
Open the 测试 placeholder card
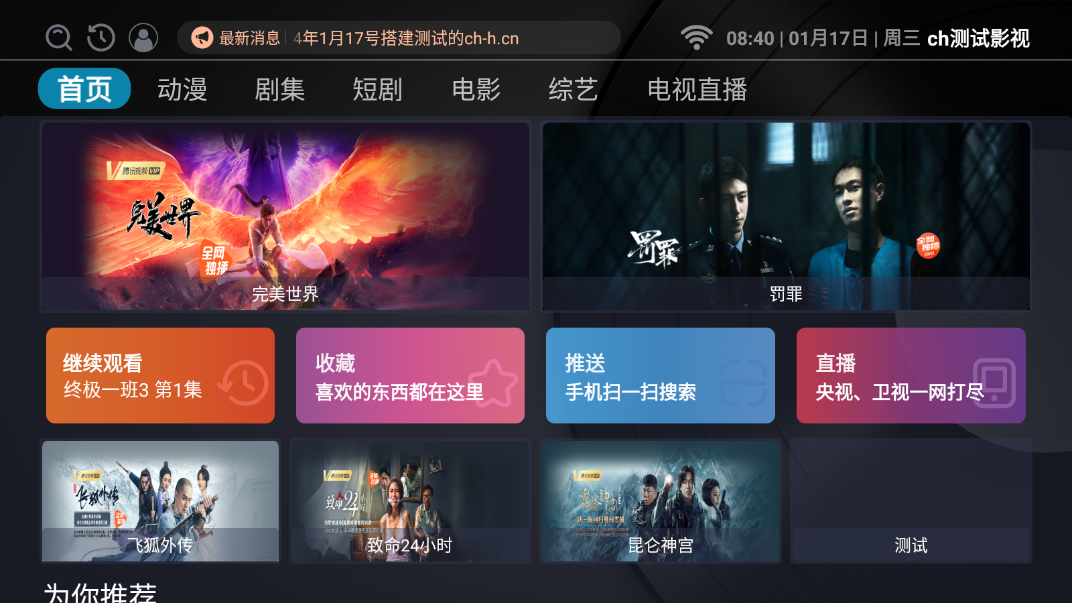[x=911, y=501]
